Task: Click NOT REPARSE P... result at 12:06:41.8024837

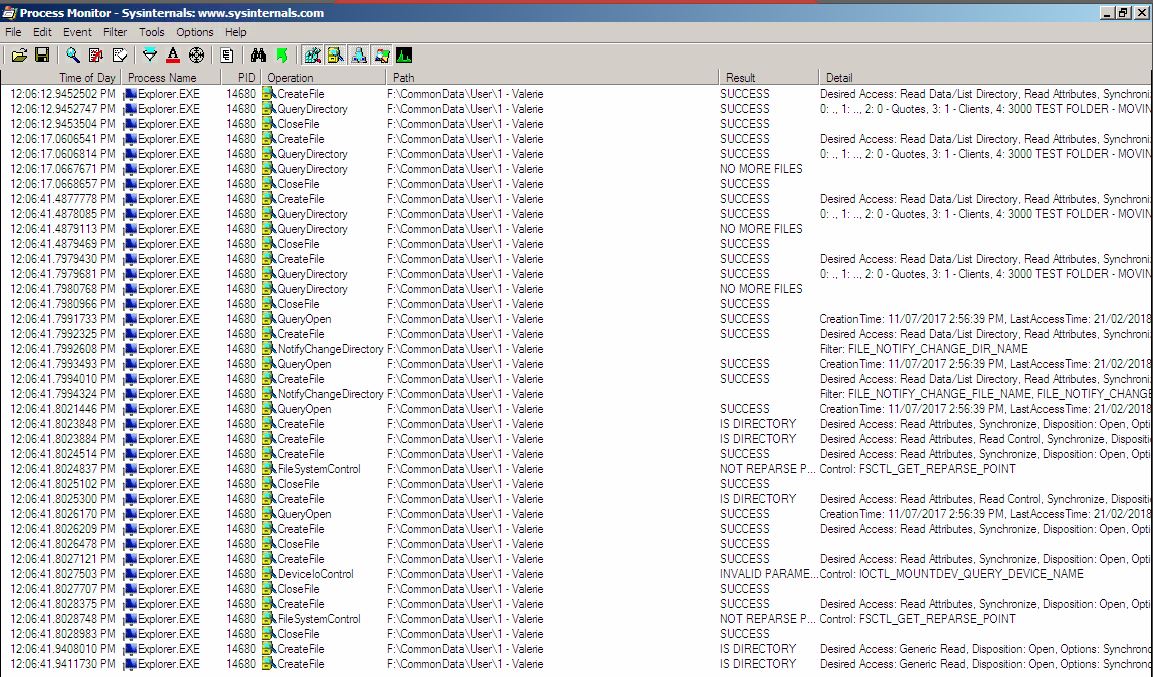Action: coord(768,469)
